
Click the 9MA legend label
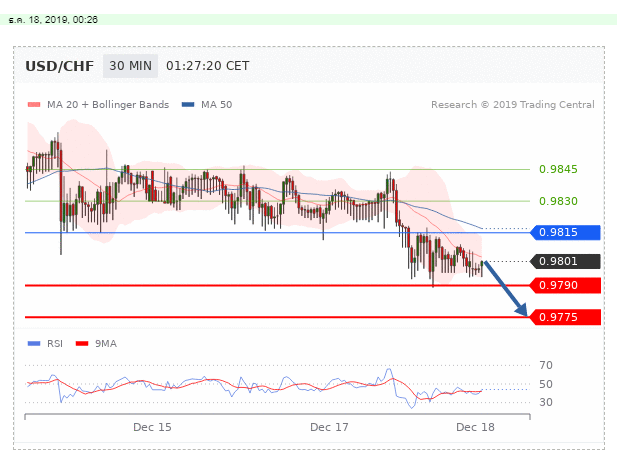click(106, 344)
